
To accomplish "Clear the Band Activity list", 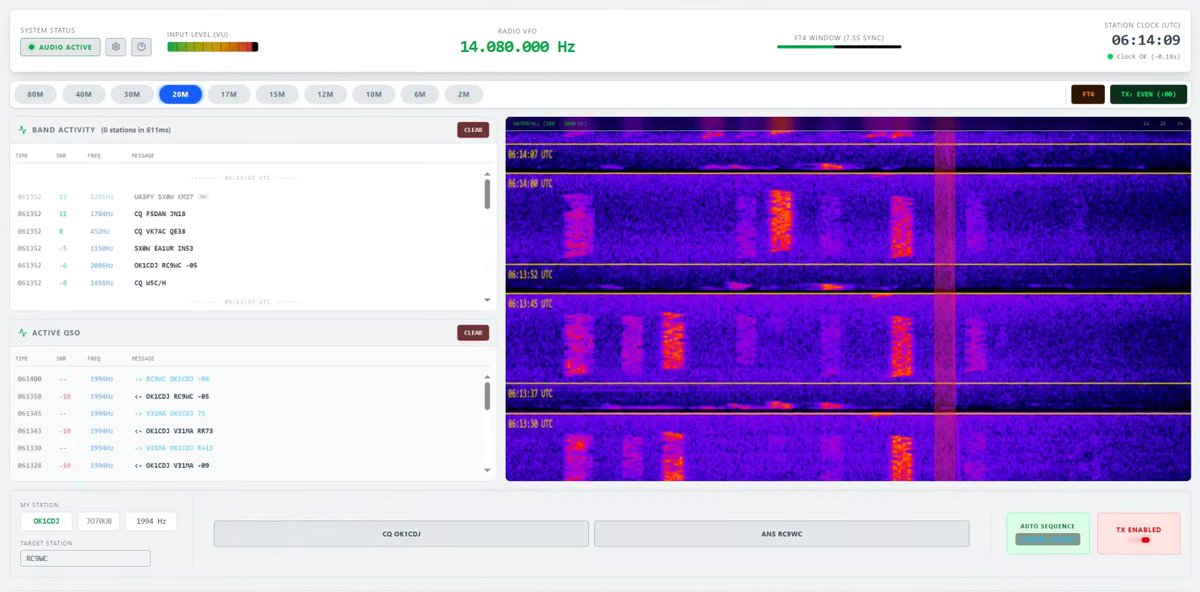I will click(473, 130).
